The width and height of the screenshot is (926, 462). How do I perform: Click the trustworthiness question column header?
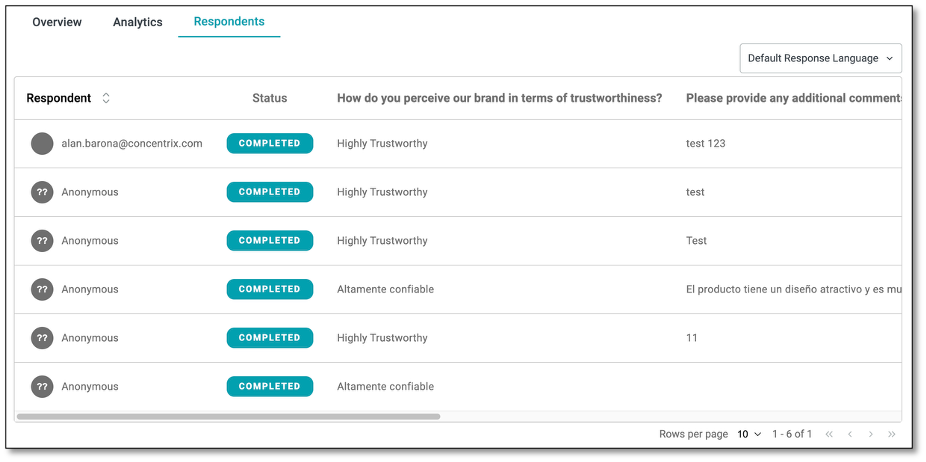499,98
